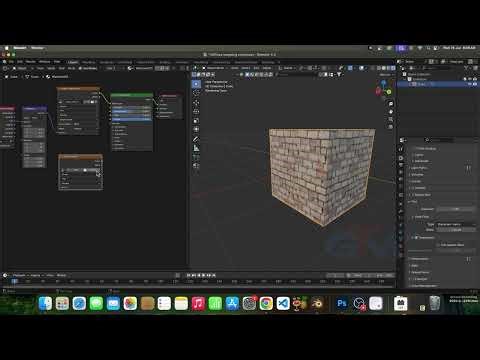
Task: Hide Collection in viewport via eye icon
Action: pyautogui.click(x=470, y=79)
